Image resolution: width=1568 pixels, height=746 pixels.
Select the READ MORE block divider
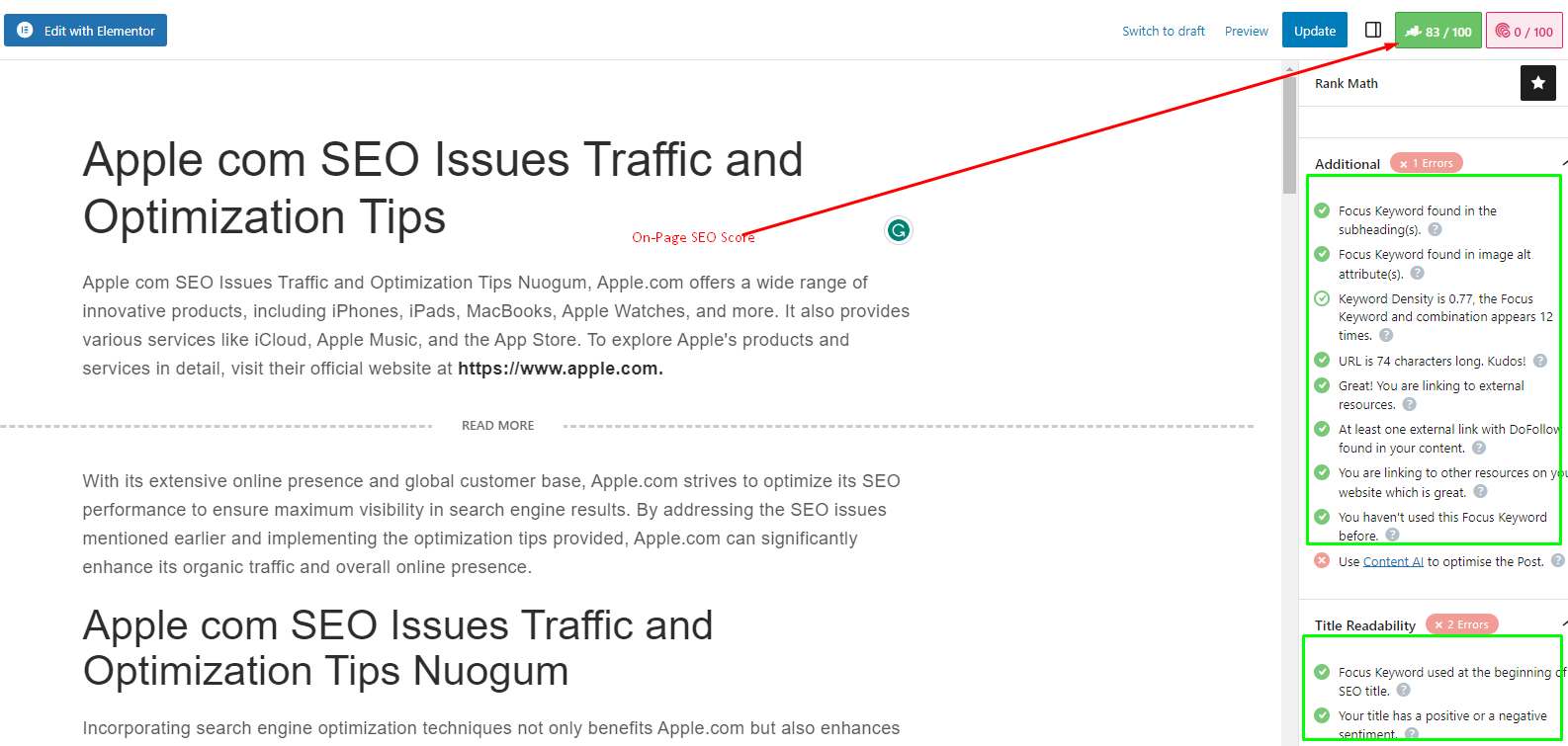click(627, 426)
